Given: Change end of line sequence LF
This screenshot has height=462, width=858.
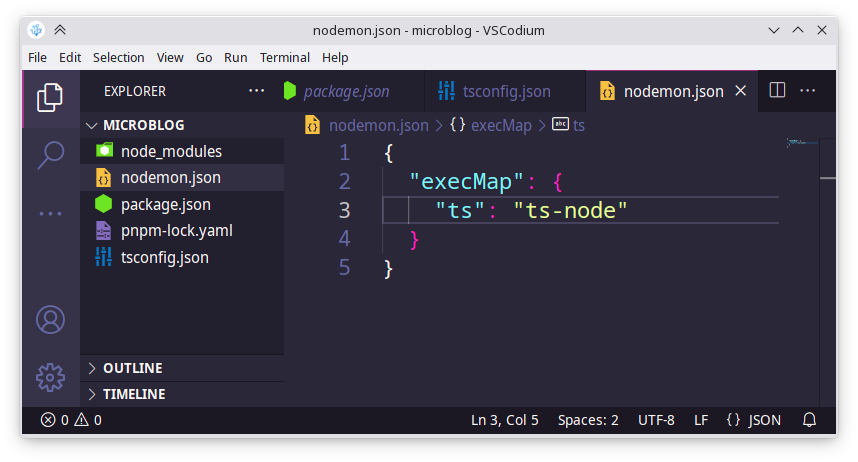Looking at the screenshot, I should [x=701, y=420].
